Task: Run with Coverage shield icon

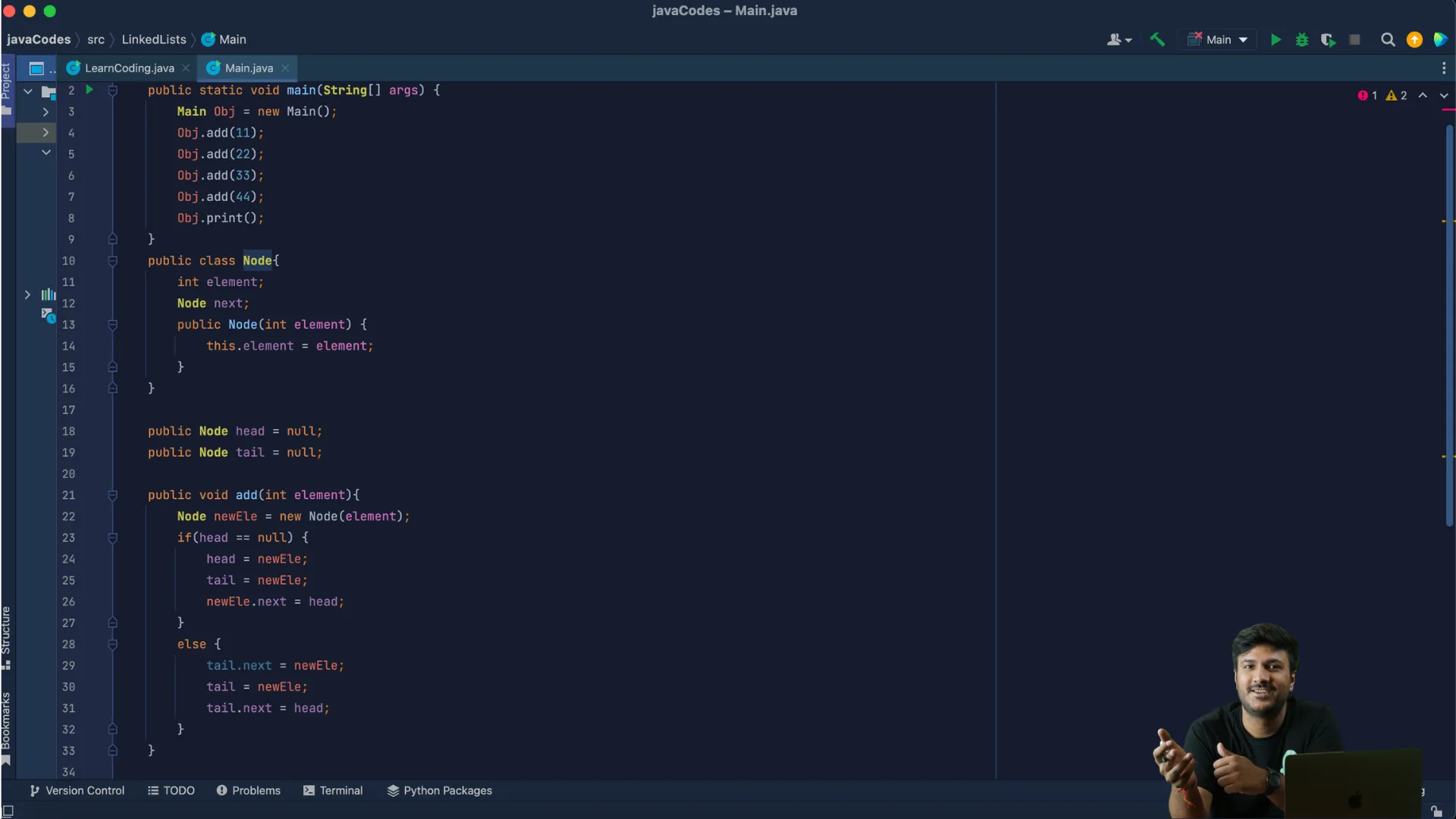Action: coord(1328,39)
